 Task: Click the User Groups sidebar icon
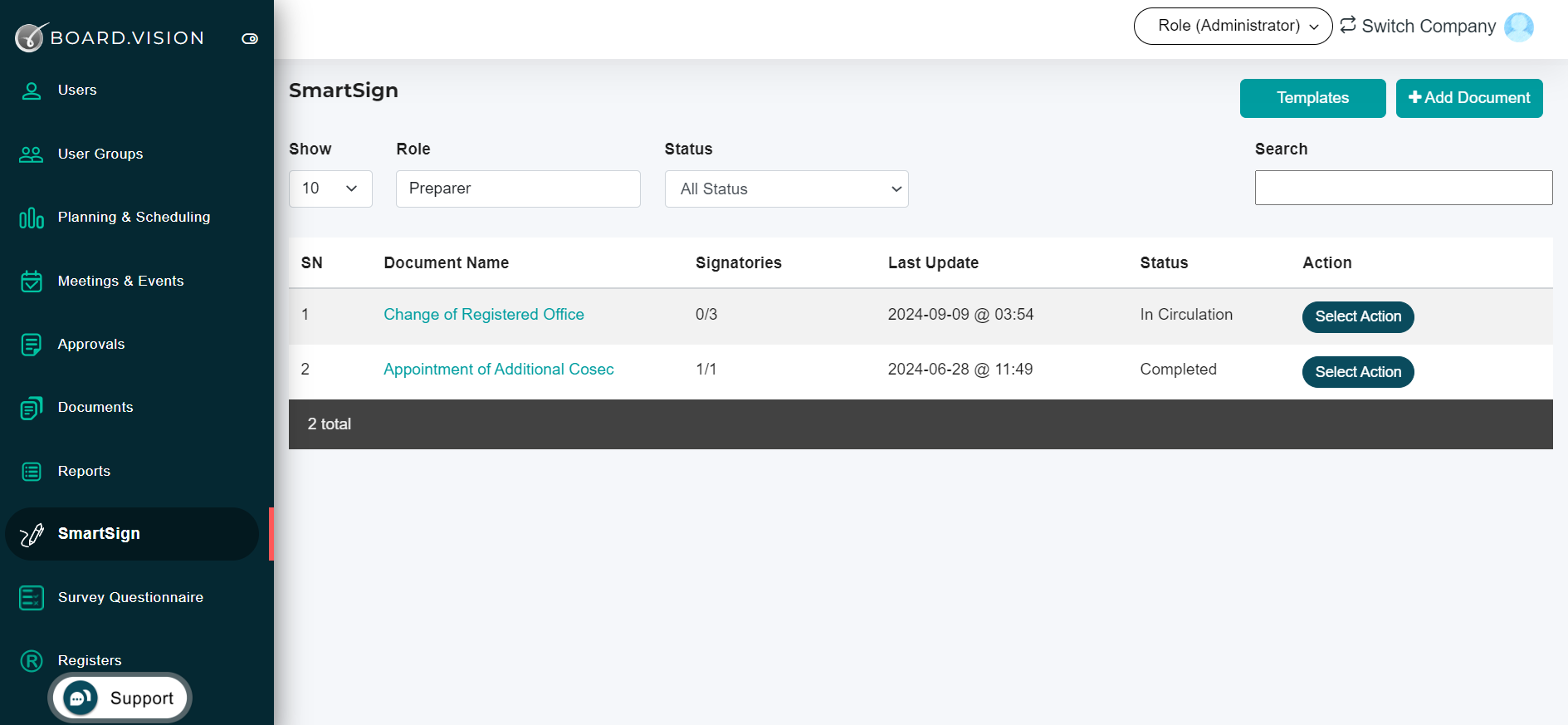(x=32, y=154)
